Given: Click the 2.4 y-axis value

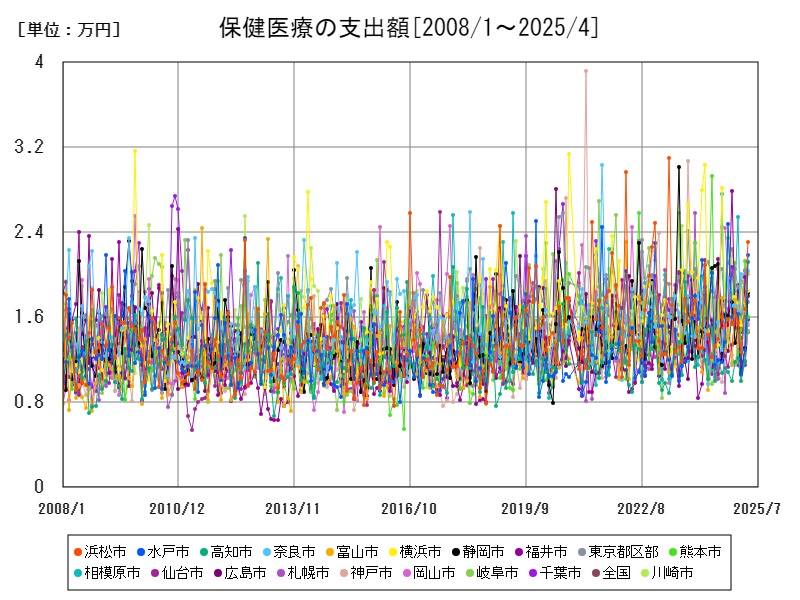Looking at the screenshot, I should pyautogui.click(x=29, y=232).
